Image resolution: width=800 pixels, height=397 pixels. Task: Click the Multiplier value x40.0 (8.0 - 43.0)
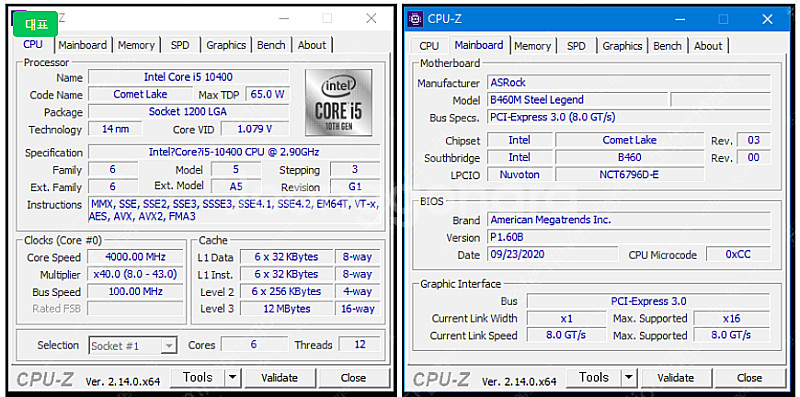[x=135, y=274]
